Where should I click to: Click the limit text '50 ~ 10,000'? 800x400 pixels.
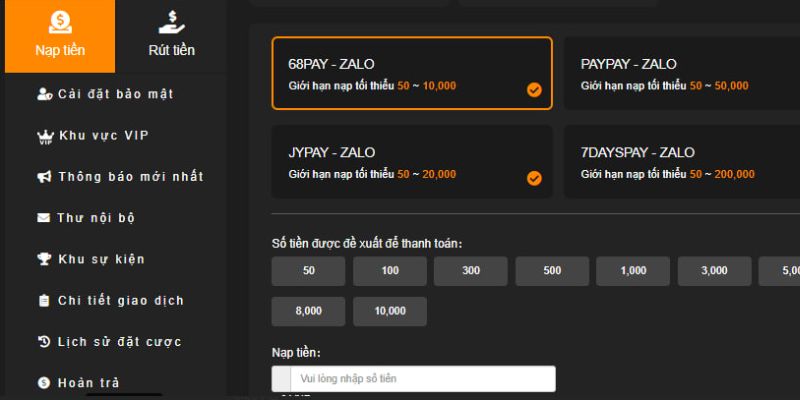[427, 86]
